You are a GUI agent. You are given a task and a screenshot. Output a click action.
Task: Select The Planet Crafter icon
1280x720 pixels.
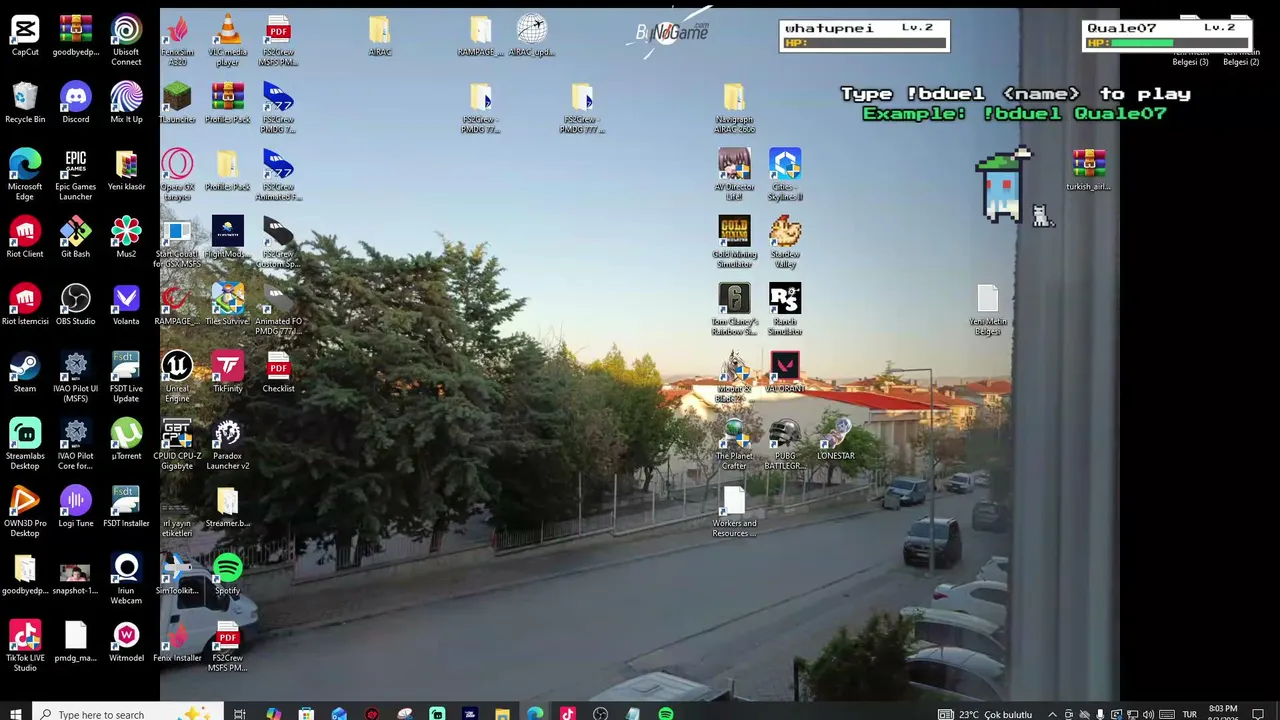(x=734, y=444)
